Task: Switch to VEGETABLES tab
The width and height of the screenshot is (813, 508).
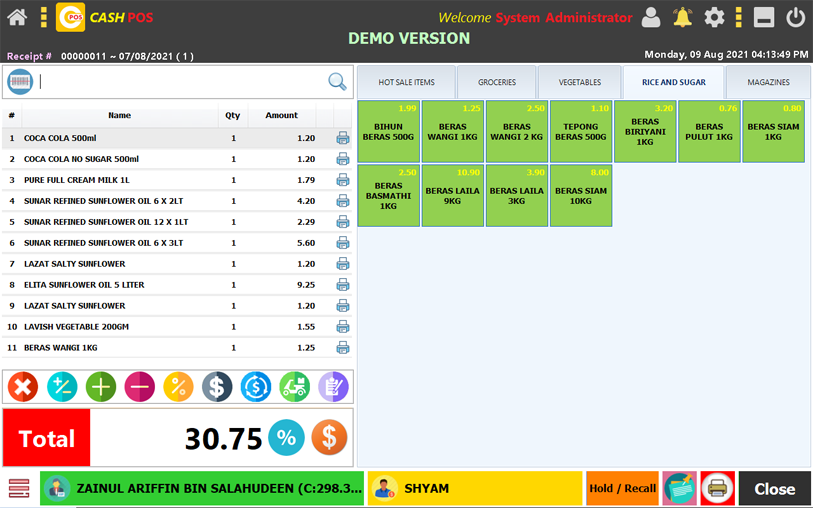Action: click(x=580, y=82)
